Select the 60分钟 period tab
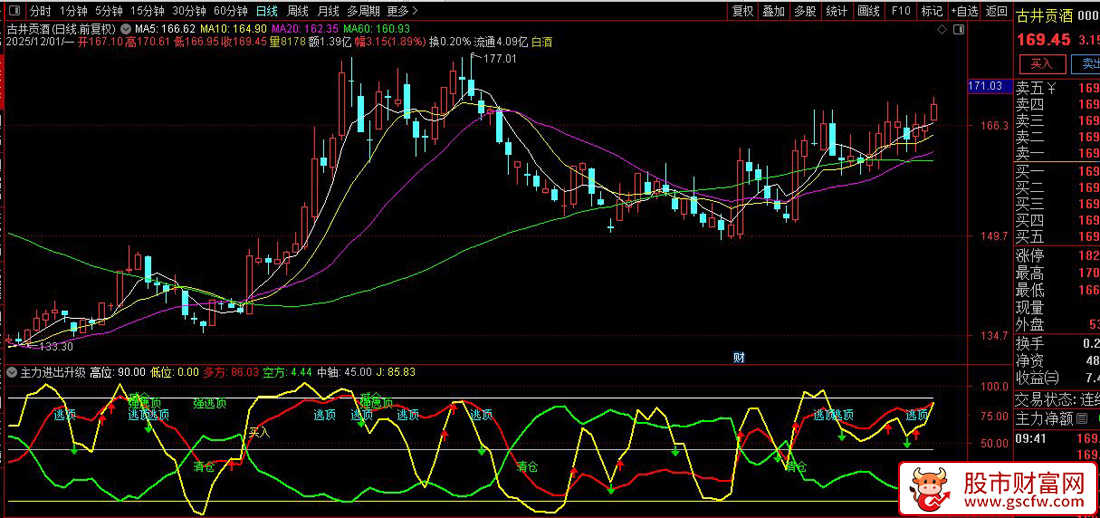The height and width of the screenshot is (518, 1100). click(231, 11)
